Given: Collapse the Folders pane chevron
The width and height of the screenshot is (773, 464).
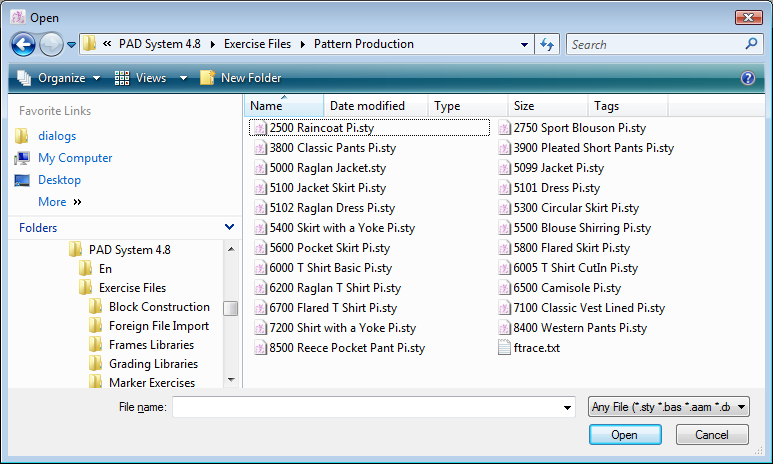Looking at the screenshot, I should click(229, 228).
